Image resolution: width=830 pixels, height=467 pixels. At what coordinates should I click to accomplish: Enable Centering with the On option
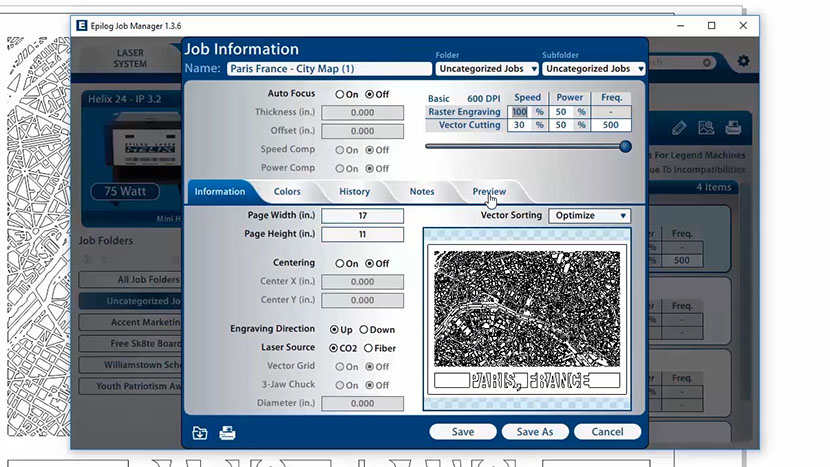coord(340,264)
